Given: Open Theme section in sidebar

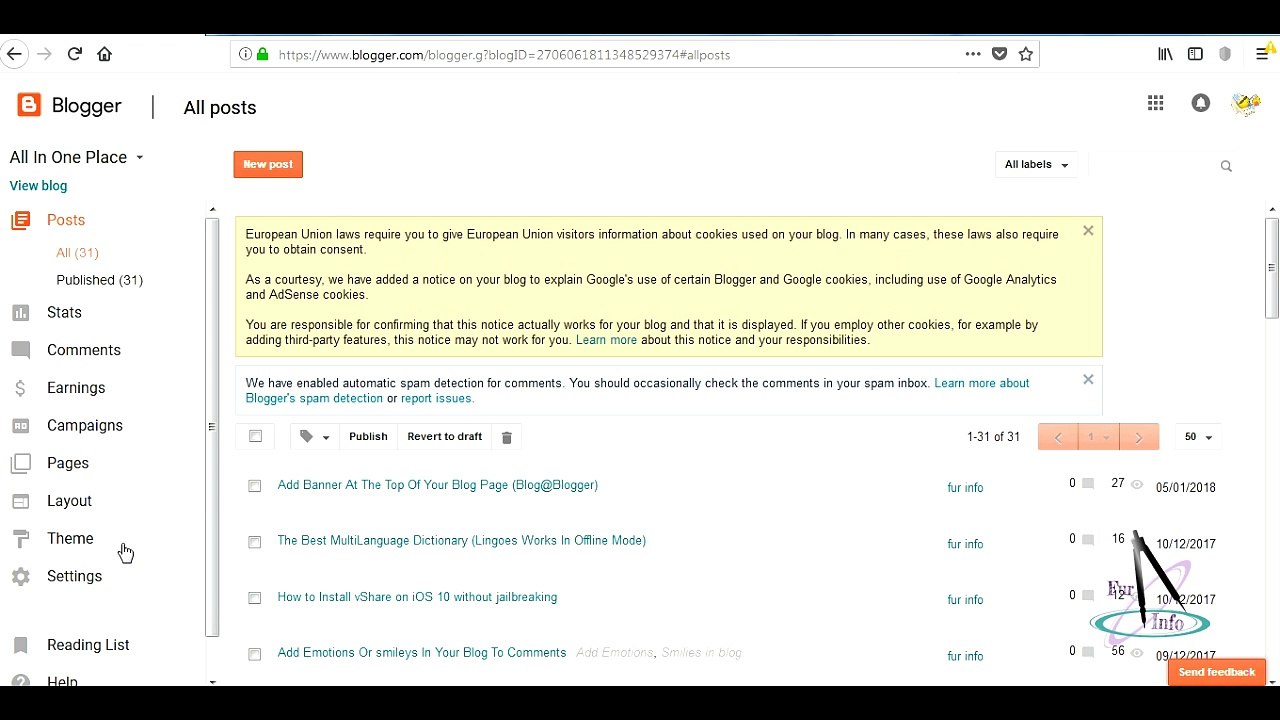Looking at the screenshot, I should point(70,538).
